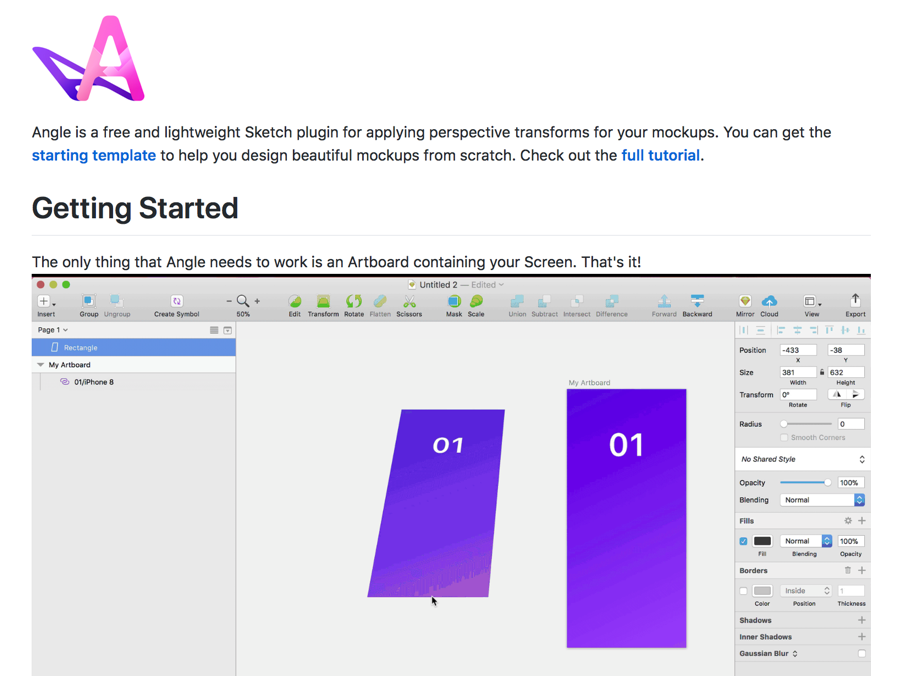The width and height of the screenshot is (900, 676).
Task: Open fill settings gear icon
Action: [x=848, y=520]
